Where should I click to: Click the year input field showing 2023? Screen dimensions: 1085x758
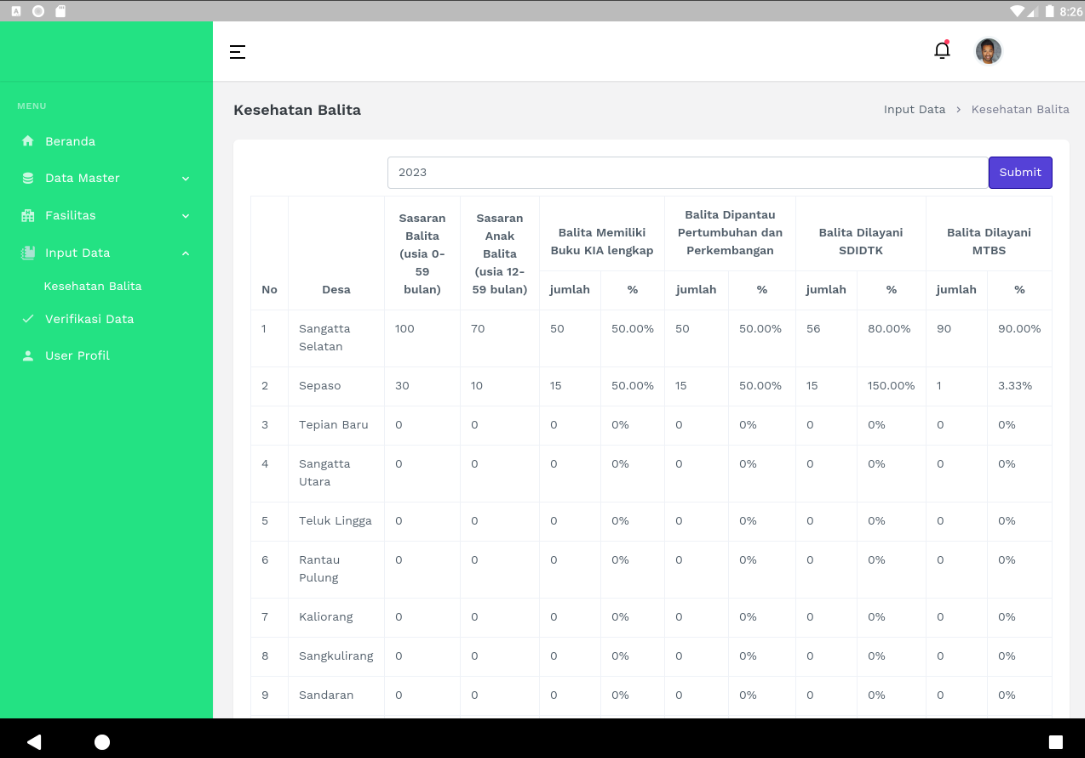tap(687, 172)
